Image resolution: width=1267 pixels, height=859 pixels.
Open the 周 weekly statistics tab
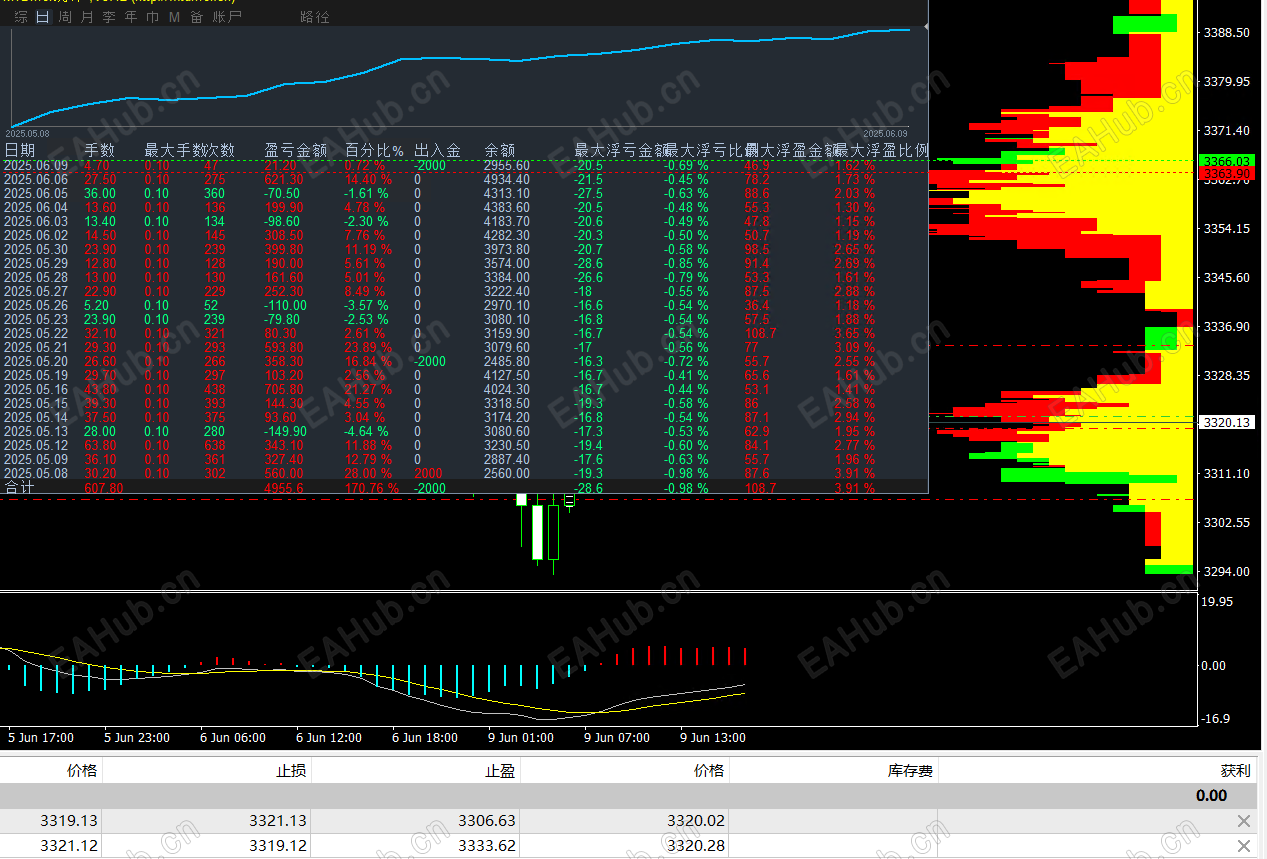pyautogui.click(x=65, y=17)
